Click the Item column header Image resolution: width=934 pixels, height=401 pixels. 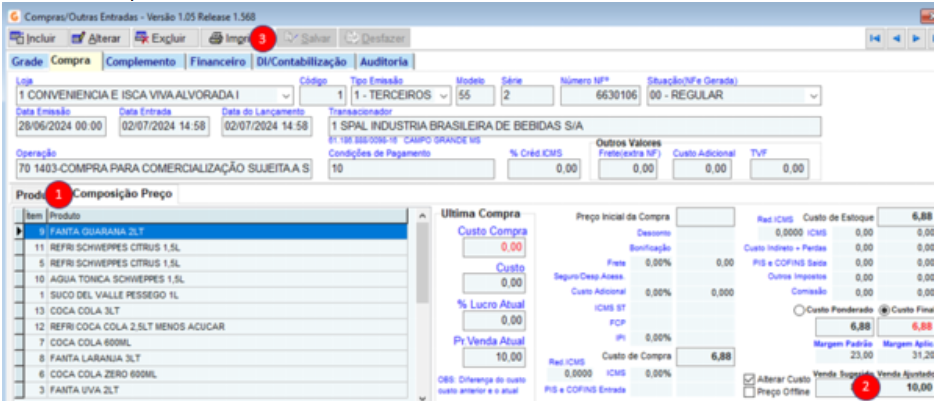[35, 215]
